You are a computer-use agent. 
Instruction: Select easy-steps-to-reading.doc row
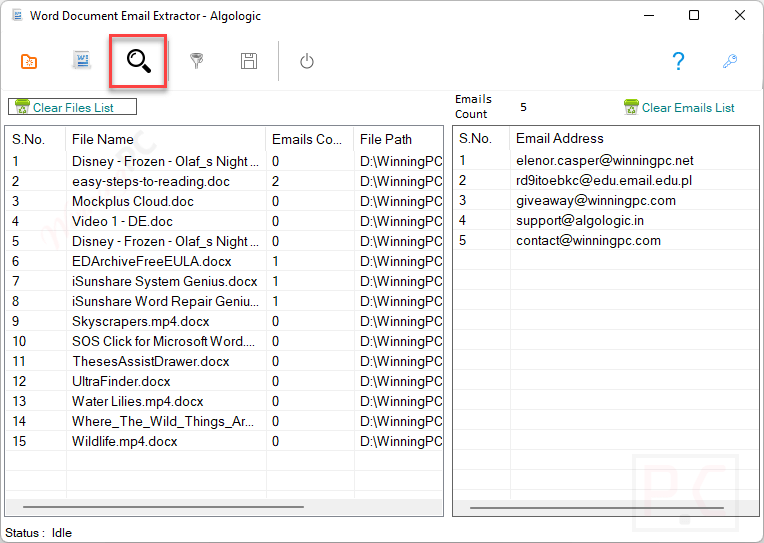(x=224, y=181)
